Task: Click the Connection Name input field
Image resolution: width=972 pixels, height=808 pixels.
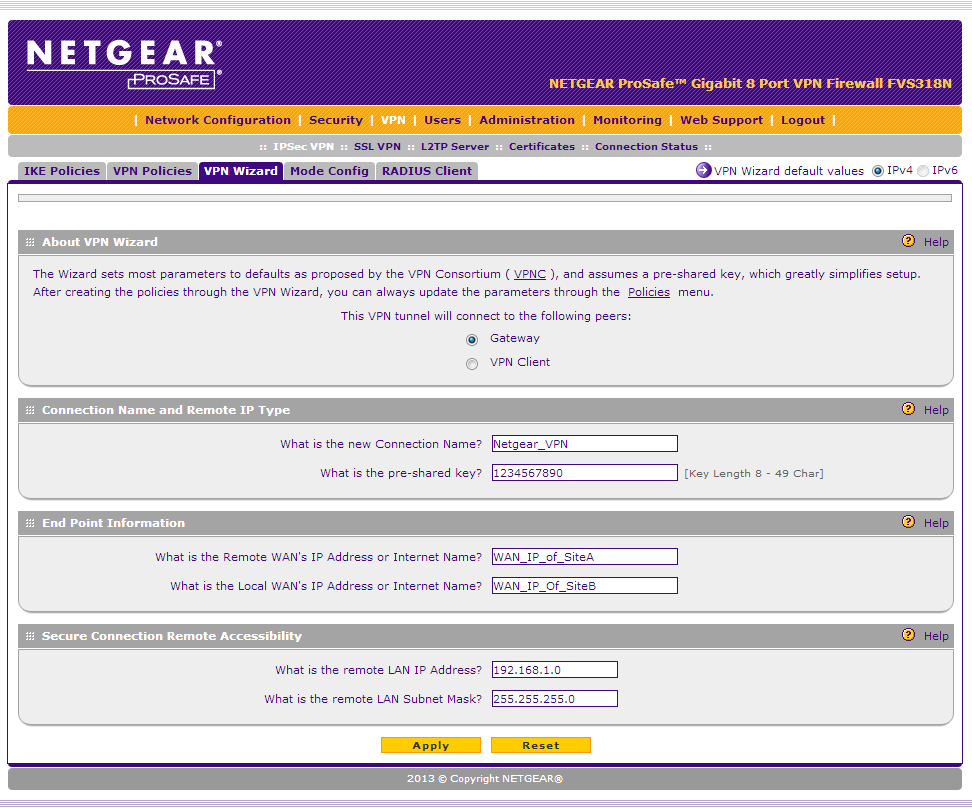Action: [585, 443]
